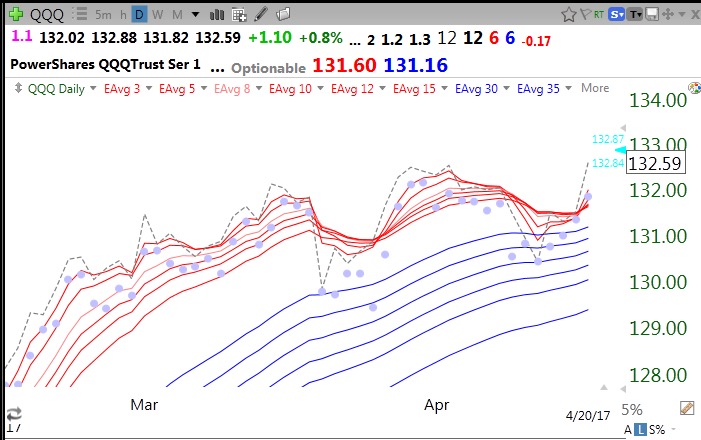701x440 pixels.
Task: Click the magenta 1.1 value
Action: pos(22,36)
